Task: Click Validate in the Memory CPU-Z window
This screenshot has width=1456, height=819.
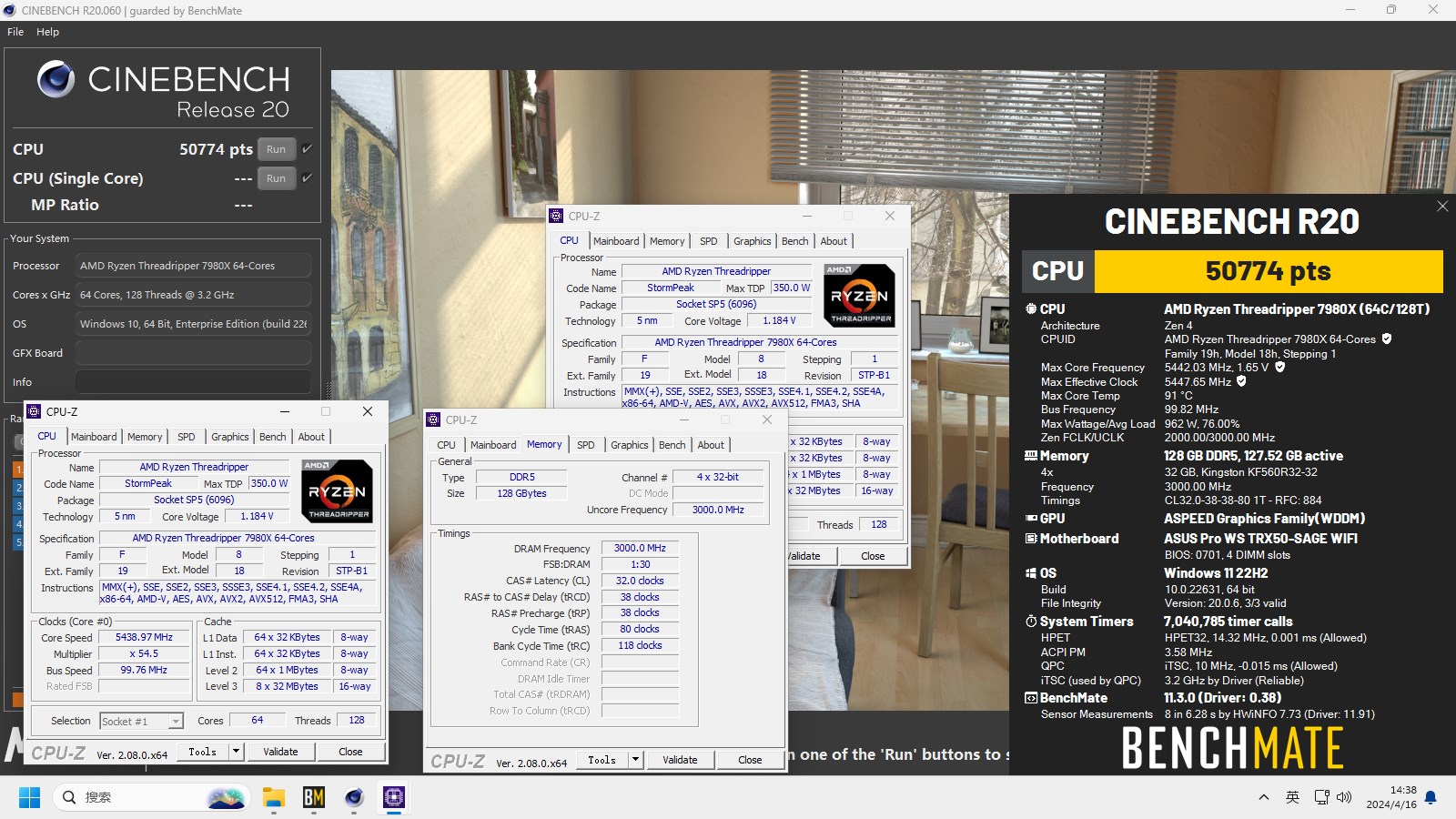Action: pyautogui.click(x=680, y=760)
